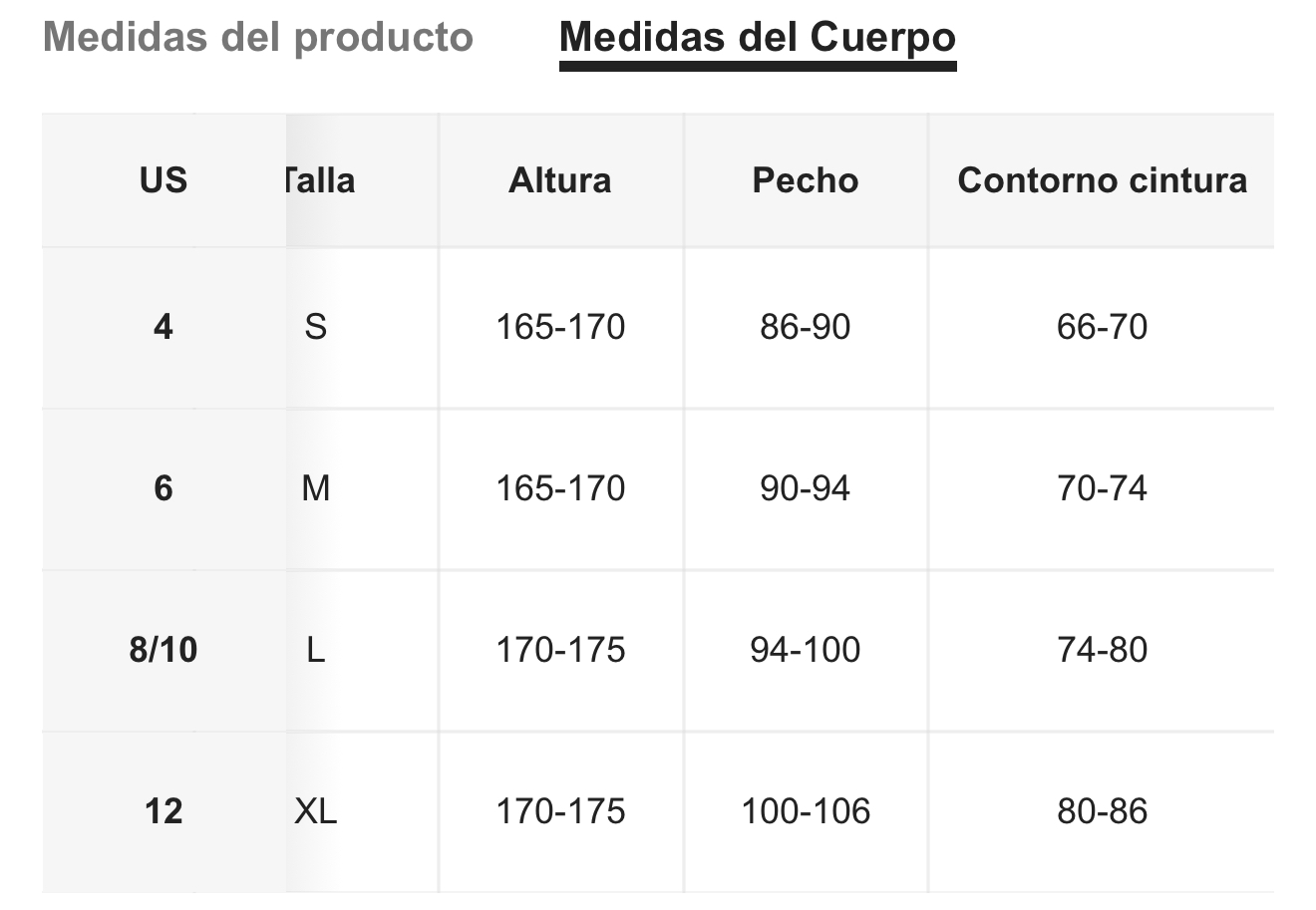Viewport: 1316px width, 910px height.
Task: Select US size 12 row cell
Action: coord(164,811)
